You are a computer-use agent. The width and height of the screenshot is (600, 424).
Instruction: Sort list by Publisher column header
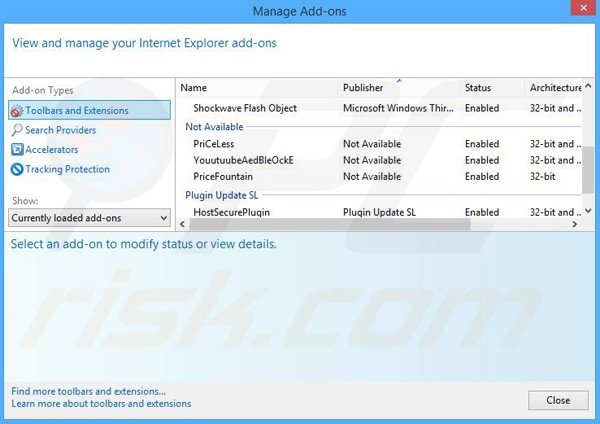pyautogui.click(x=398, y=88)
